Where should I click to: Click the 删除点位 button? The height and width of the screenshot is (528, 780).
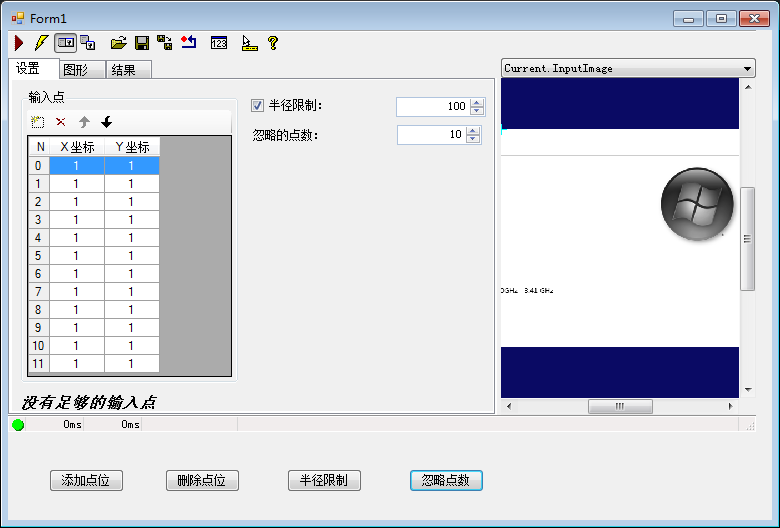202,481
